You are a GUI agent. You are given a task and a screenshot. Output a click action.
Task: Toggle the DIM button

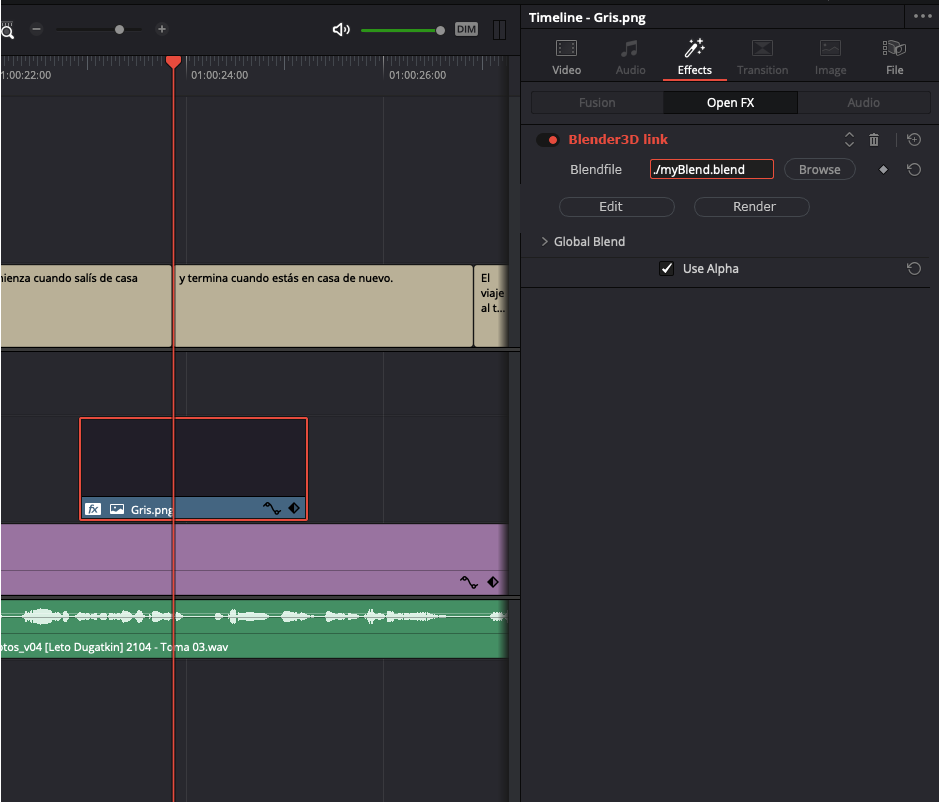tap(466, 29)
